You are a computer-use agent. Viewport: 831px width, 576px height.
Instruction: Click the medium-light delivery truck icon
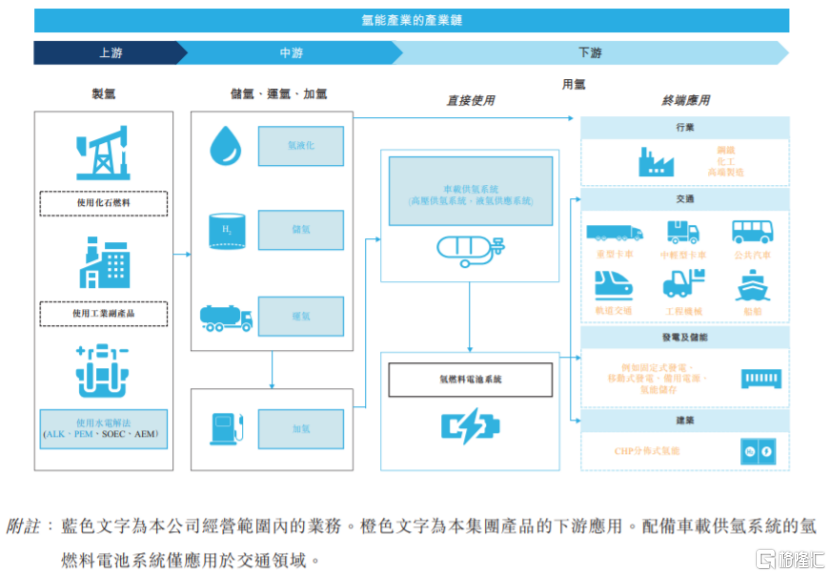683,232
